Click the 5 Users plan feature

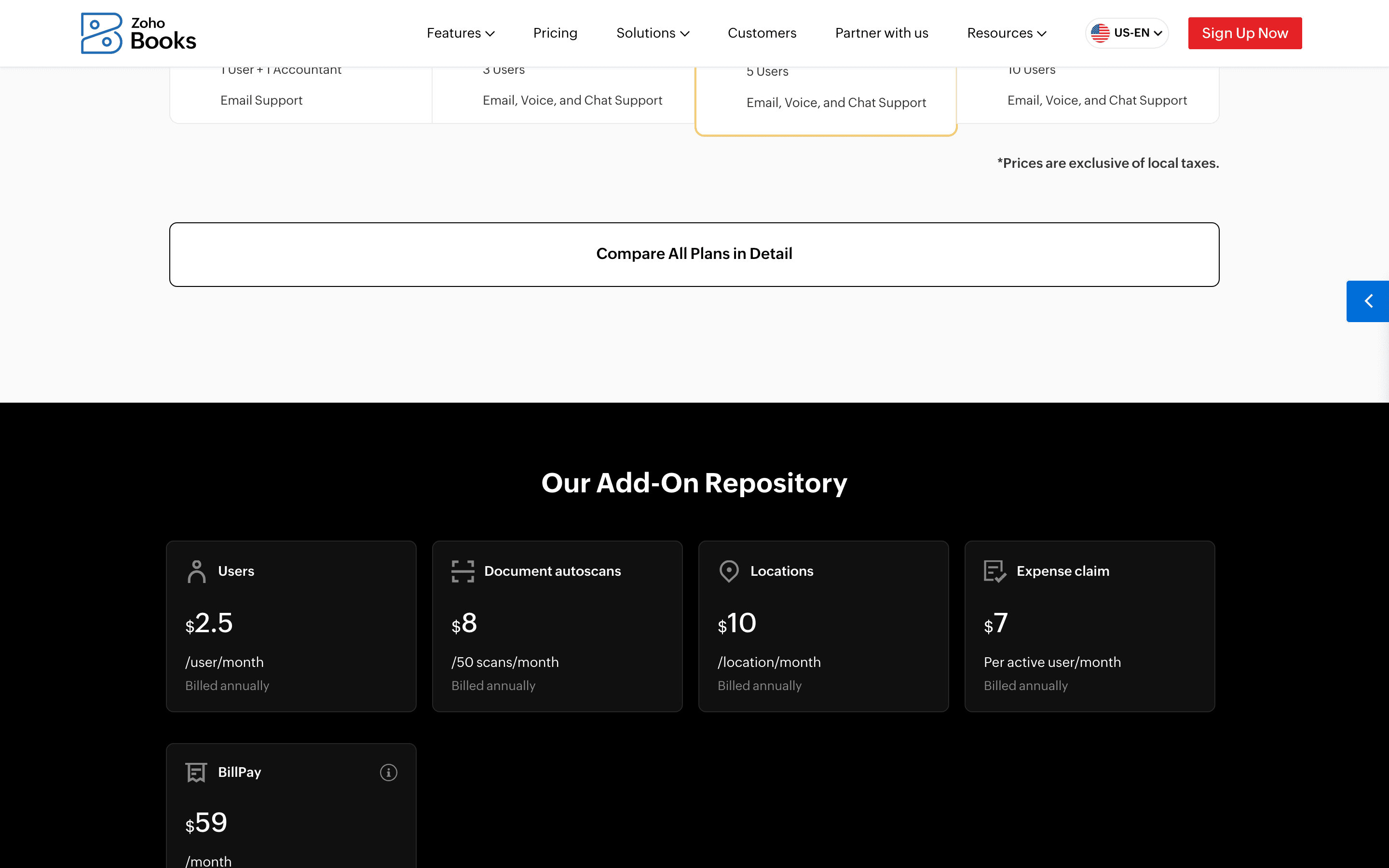[x=767, y=72]
